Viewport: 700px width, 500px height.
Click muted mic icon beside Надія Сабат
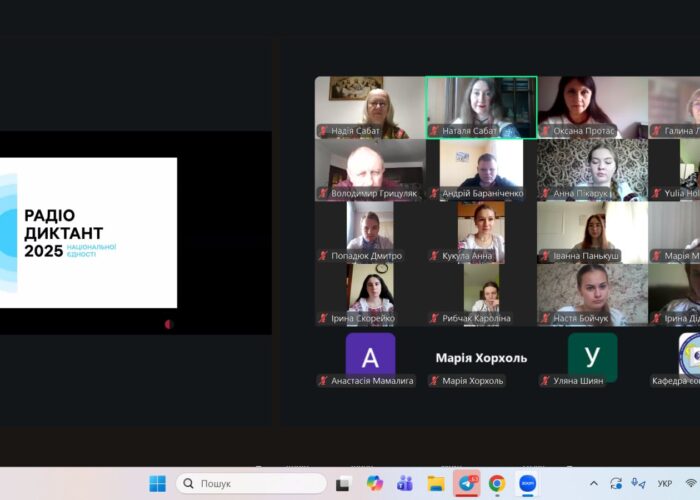[323, 131]
